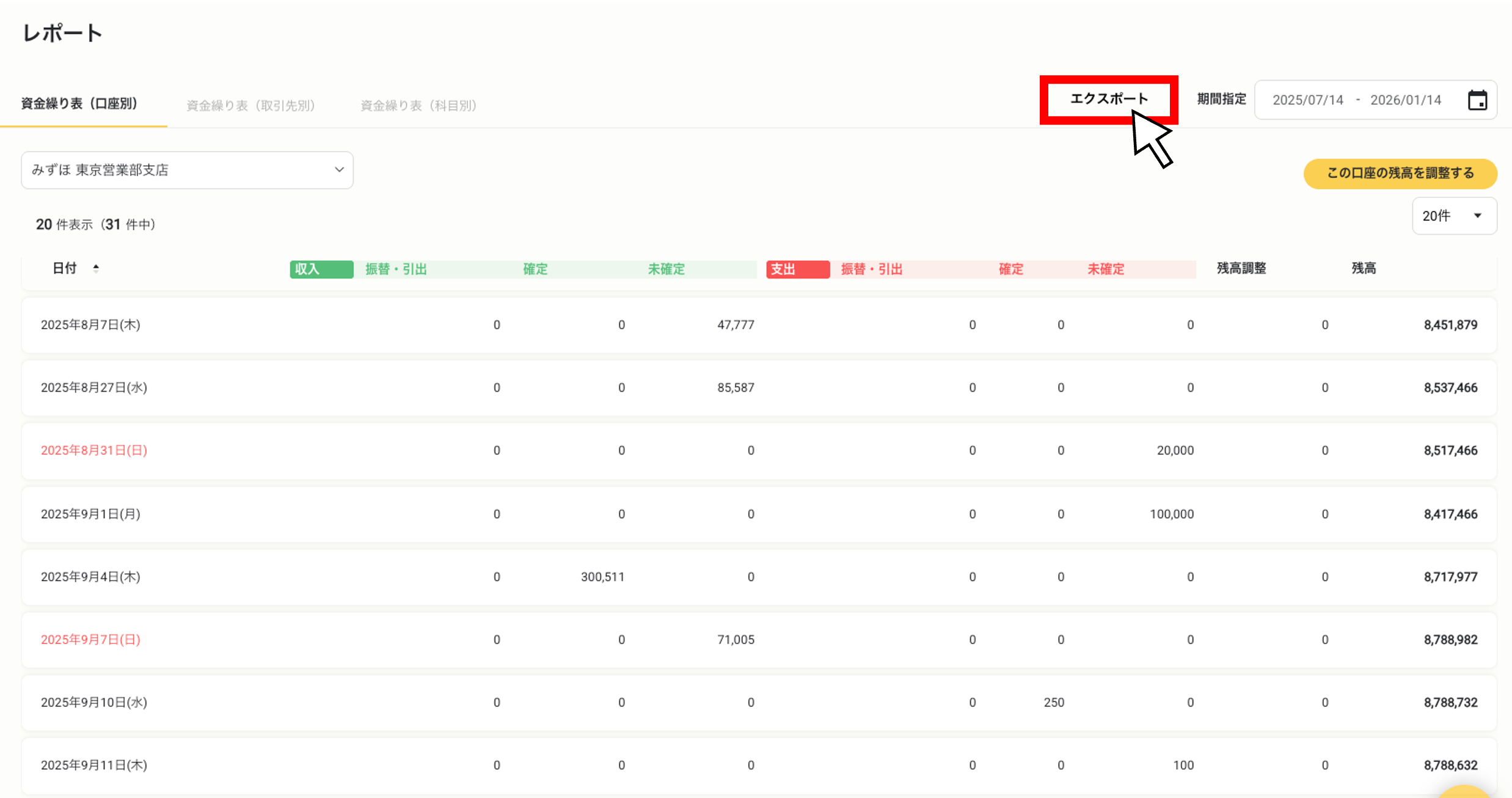Screen dimensions: 1512x798
Task: Switch to 資金繰り表（取引先別）tab
Action: (x=250, y=105)
